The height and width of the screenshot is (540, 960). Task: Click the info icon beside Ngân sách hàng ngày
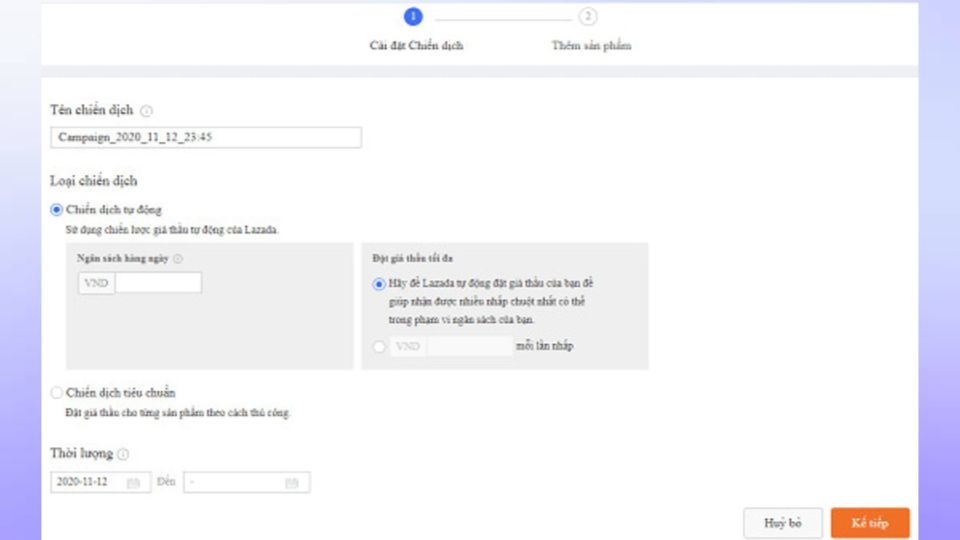pyautogui.click(x=178, y=258)
